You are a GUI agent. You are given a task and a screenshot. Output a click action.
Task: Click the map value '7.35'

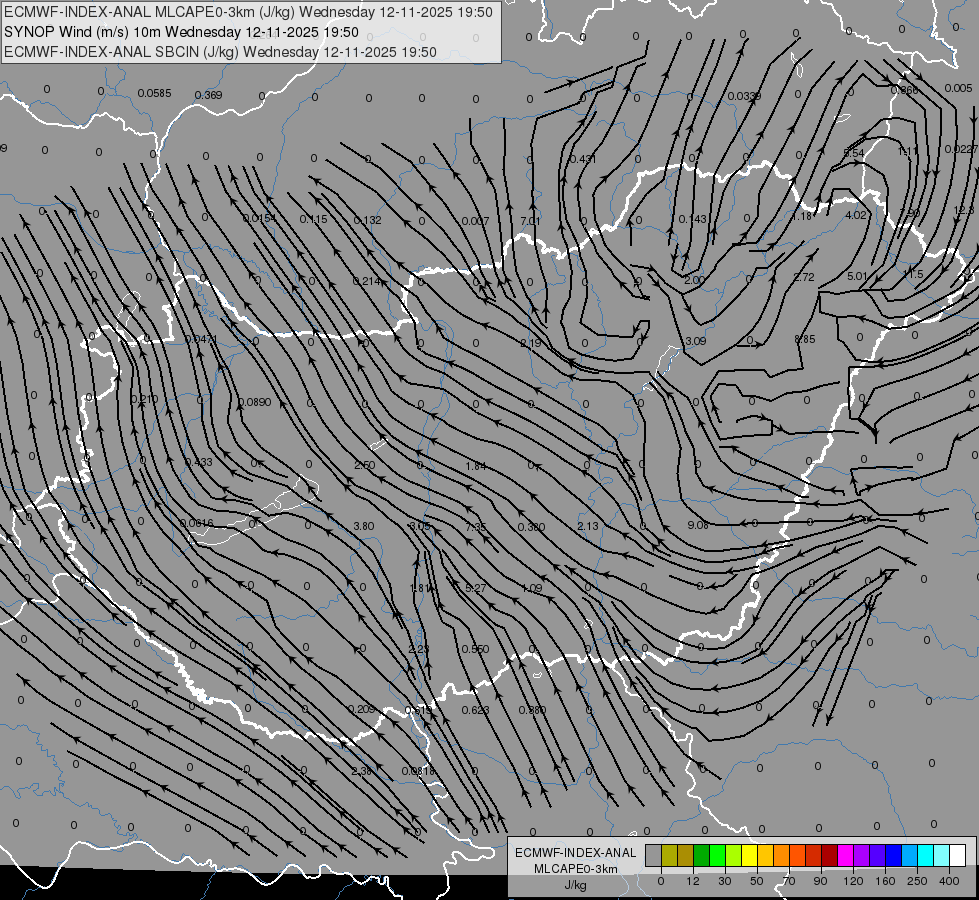(x=476, y=527)
